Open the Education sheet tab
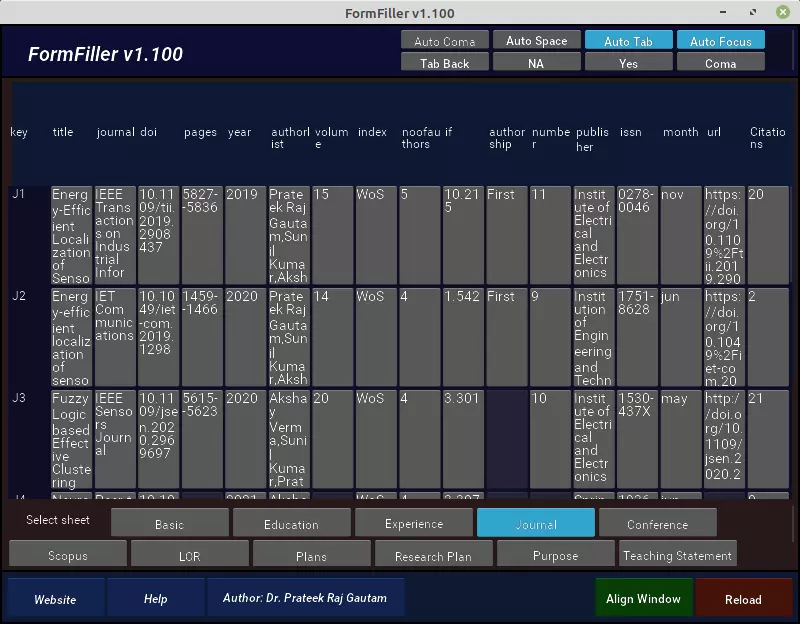Image resolution: width=800 pixels, height=624 pixels. click(x=291, y=523)
